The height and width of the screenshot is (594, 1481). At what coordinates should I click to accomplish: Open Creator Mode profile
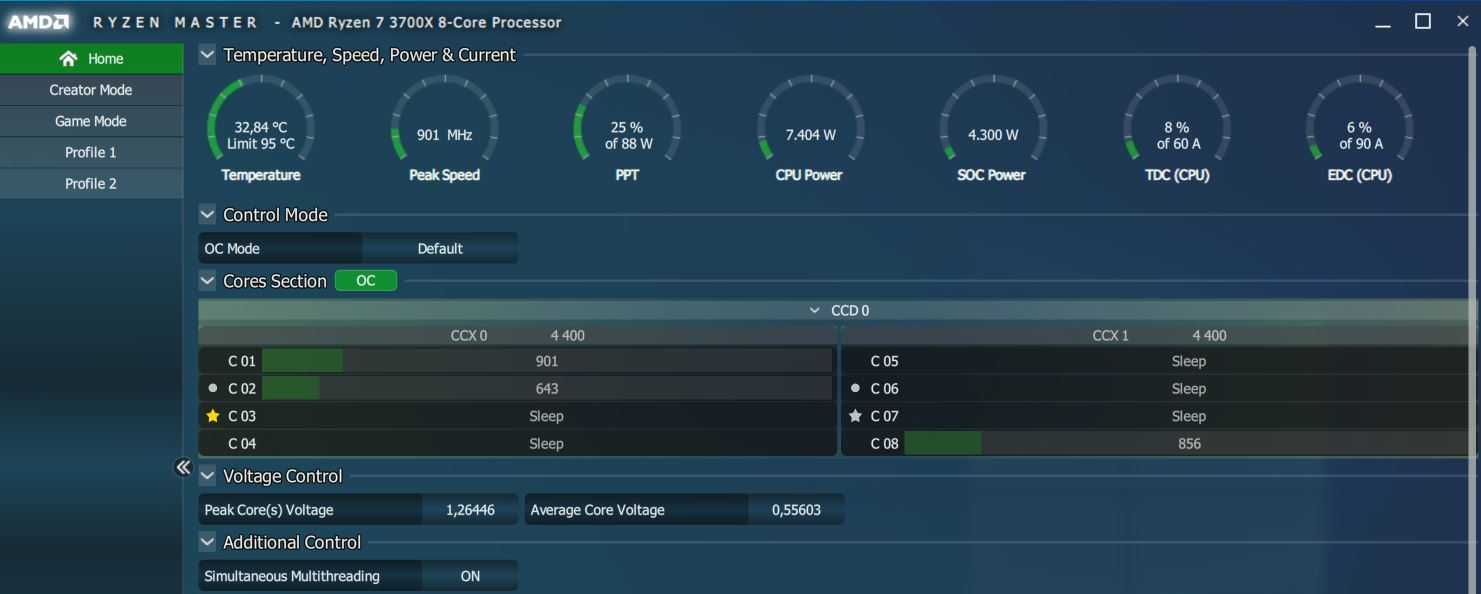click(x=91, y=90)
